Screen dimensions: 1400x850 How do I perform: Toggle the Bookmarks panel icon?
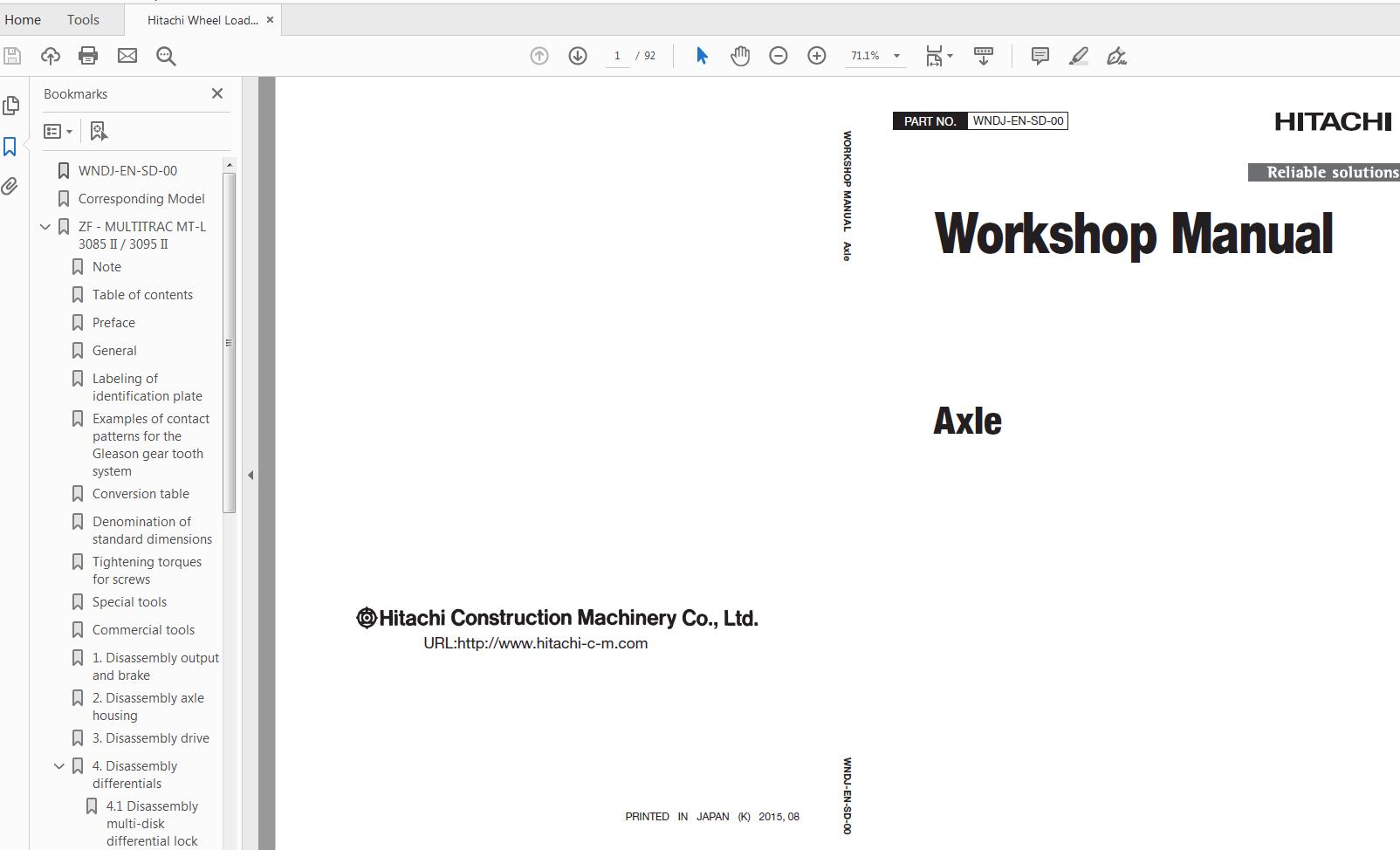[x=10, y=147]
